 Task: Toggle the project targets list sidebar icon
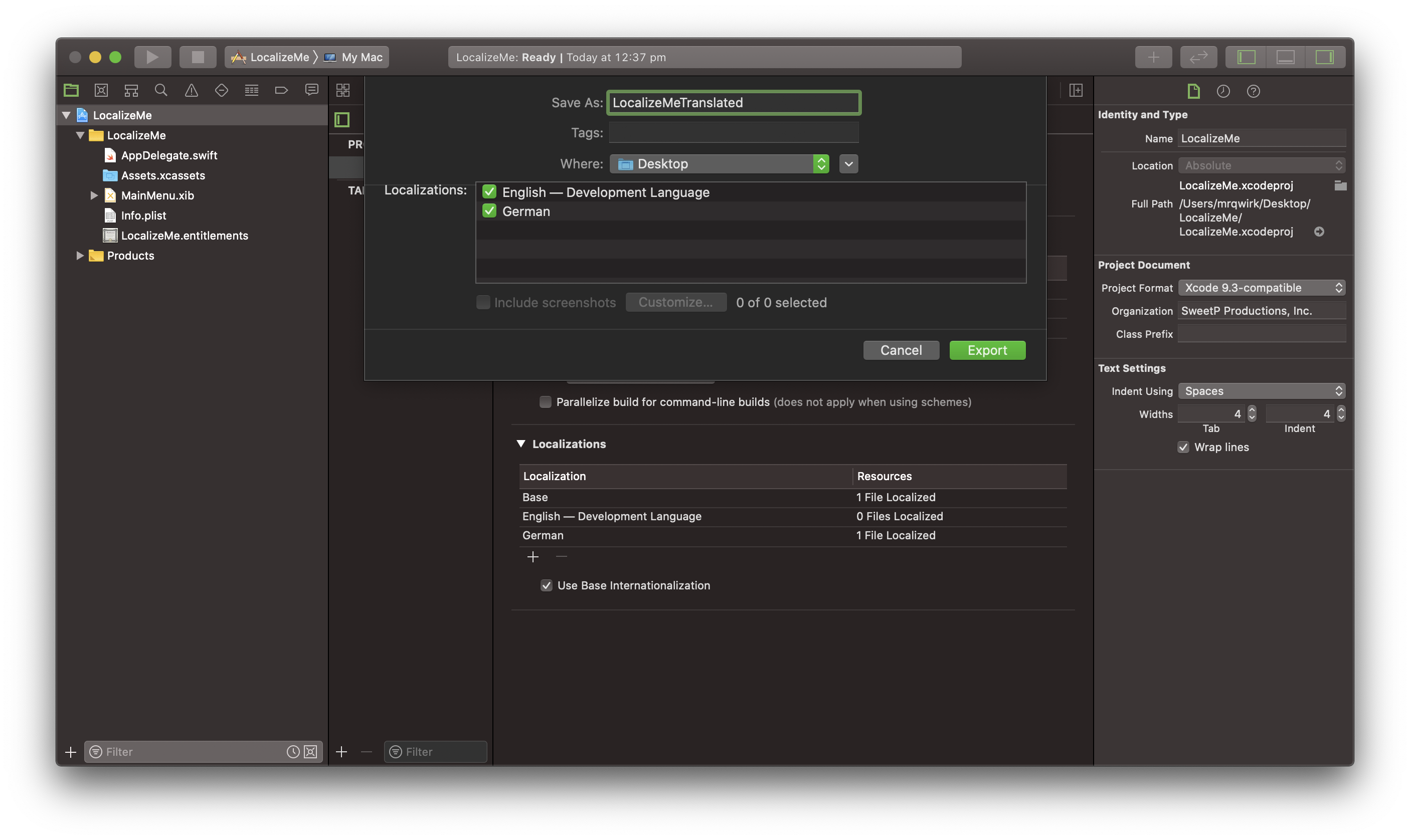click(342, 119)
